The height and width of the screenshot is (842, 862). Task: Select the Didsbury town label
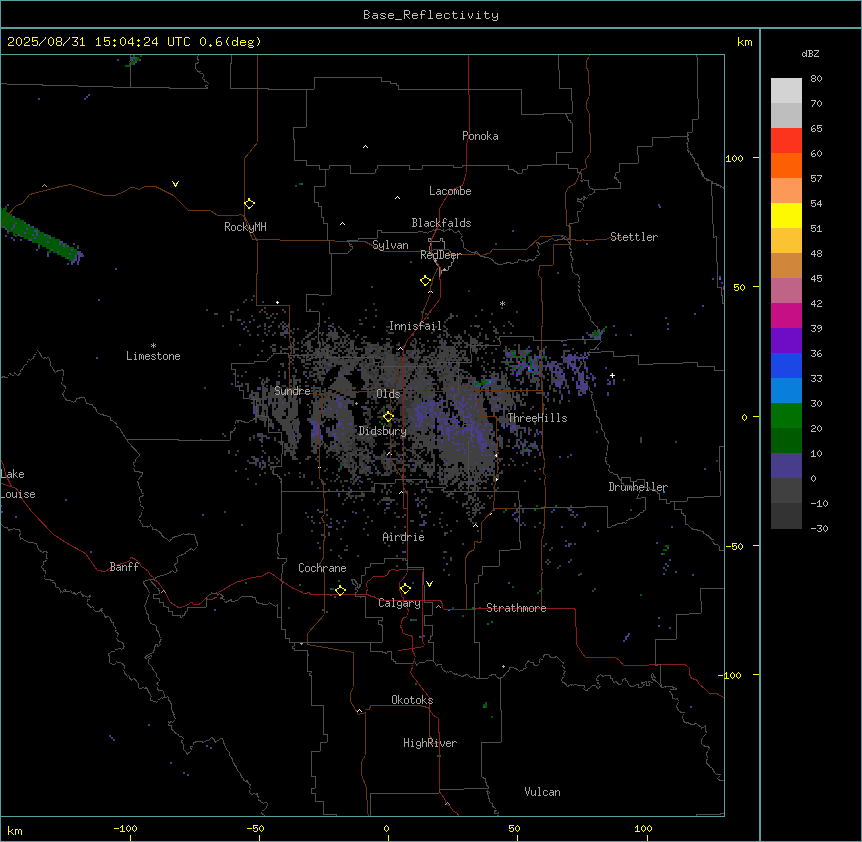pyautogui.click(x=383, y=431)
